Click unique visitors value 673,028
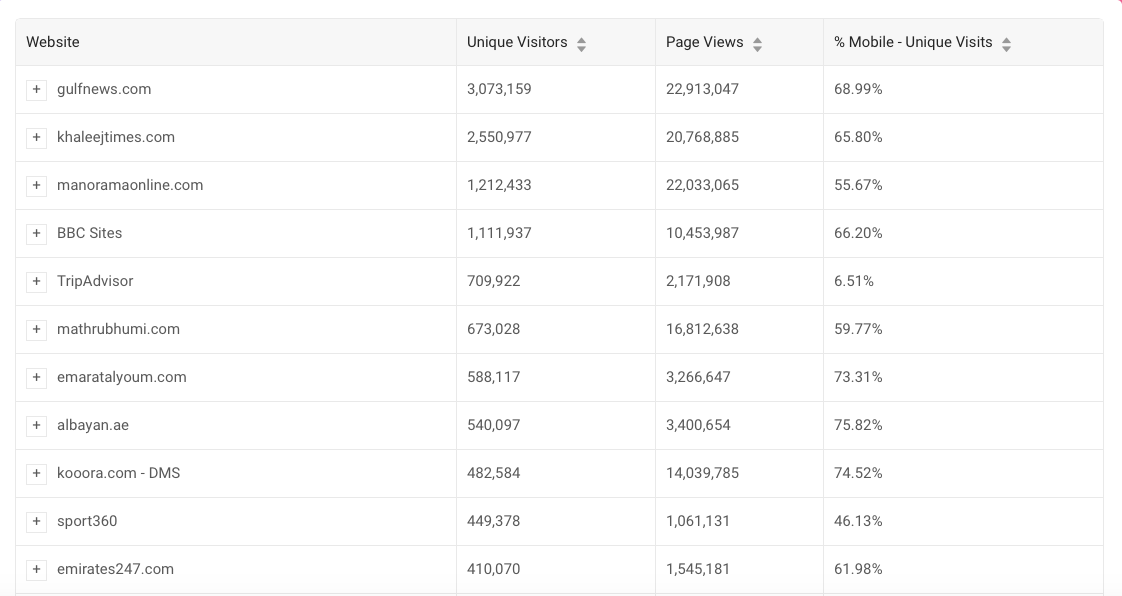The image size is (1122, 596). (494, 329)
